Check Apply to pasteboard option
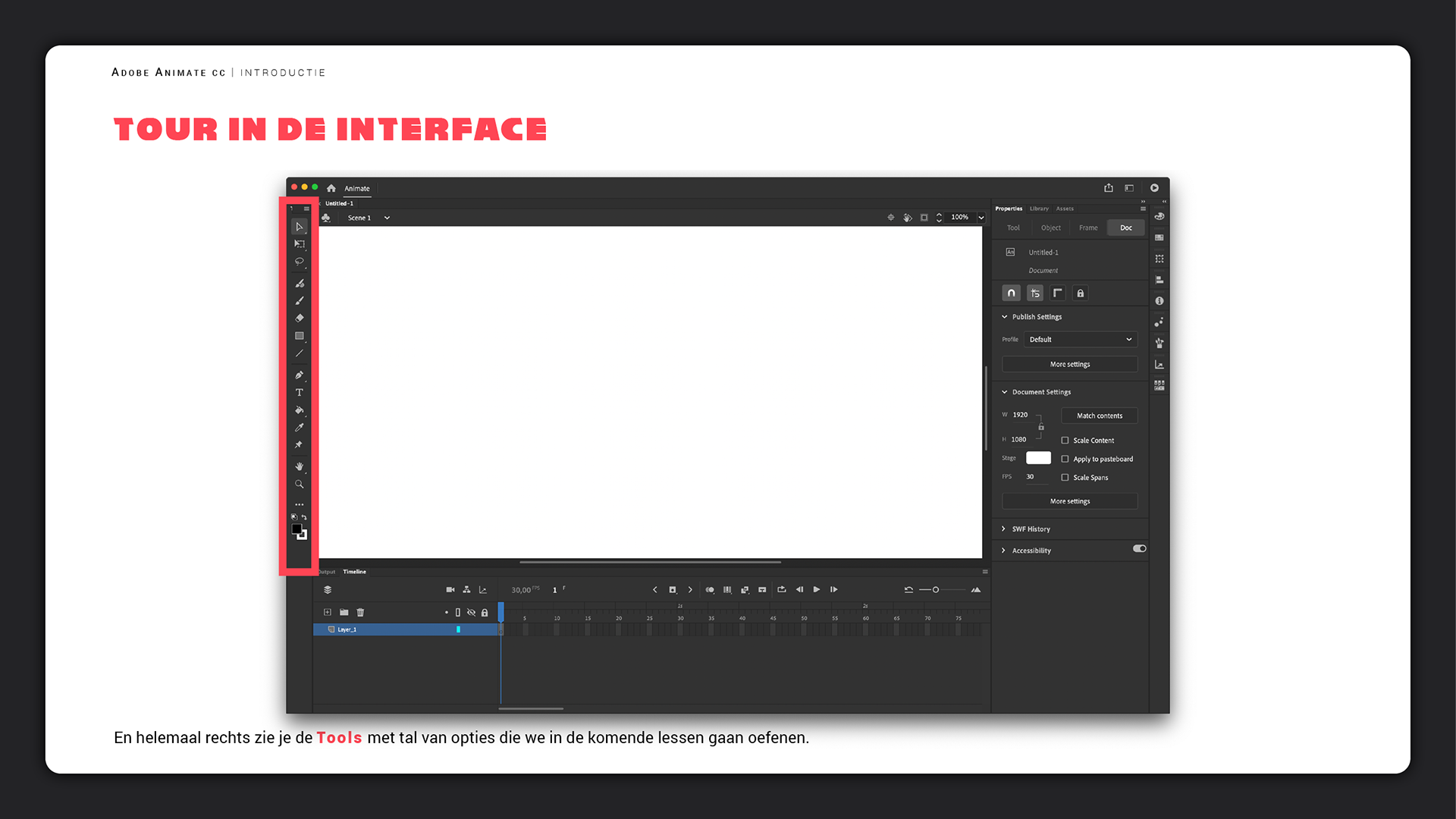This screenshot has height=819, width=1456. [x=1065, y=459]
